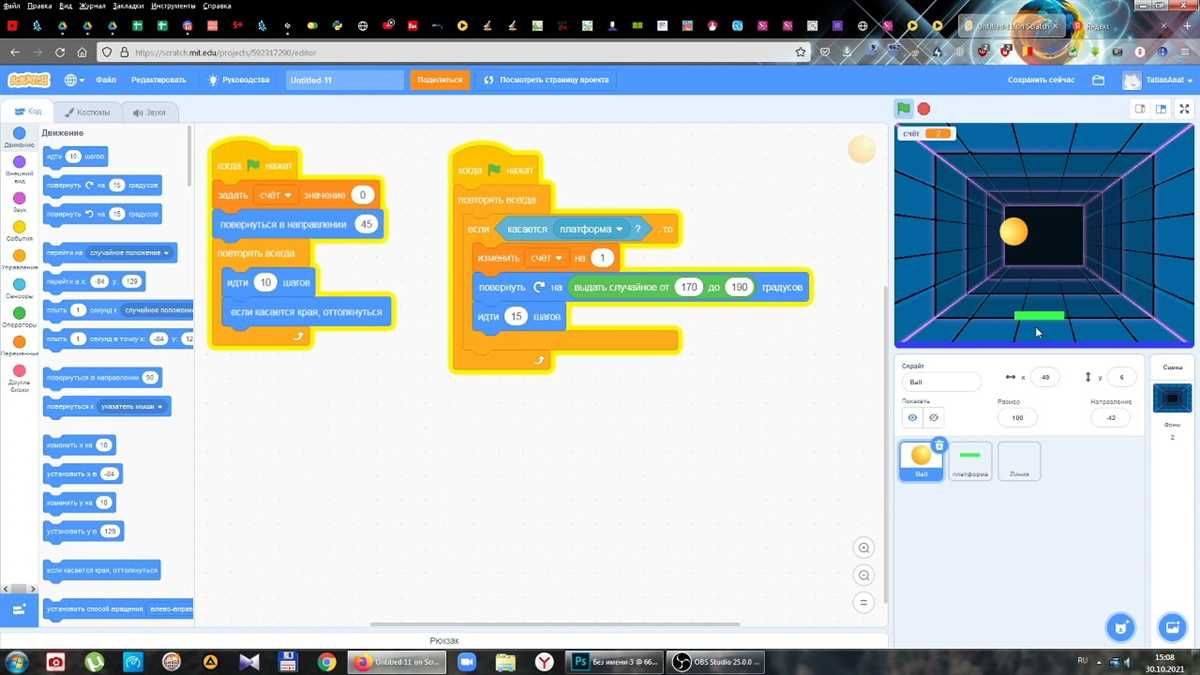Open the add extension button
Image resolution: width=1200 pixels, height=675 pixels.
click(x=19, y=609)
